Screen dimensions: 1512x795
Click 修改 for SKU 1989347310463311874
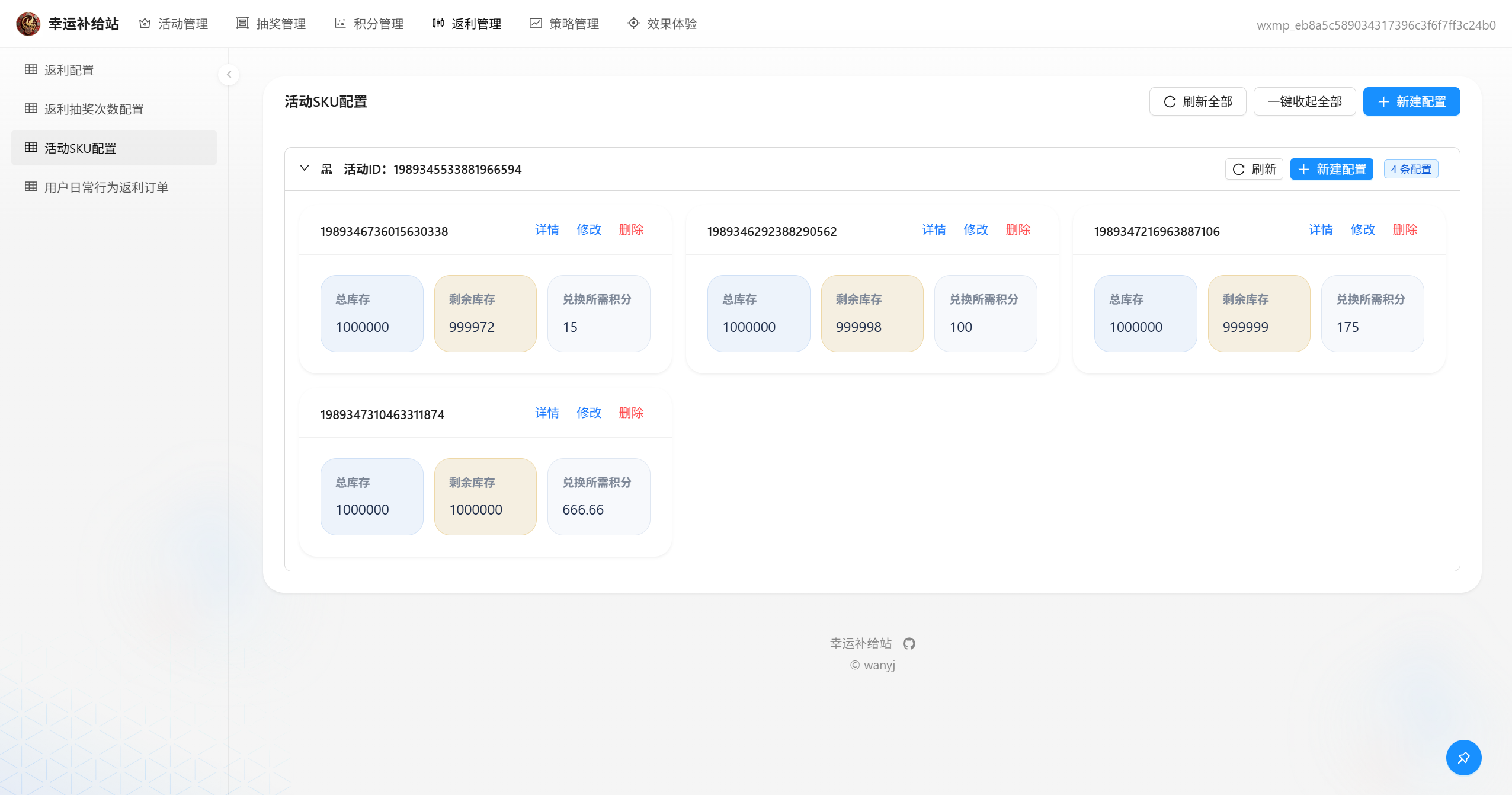click(x=589, y=413)
